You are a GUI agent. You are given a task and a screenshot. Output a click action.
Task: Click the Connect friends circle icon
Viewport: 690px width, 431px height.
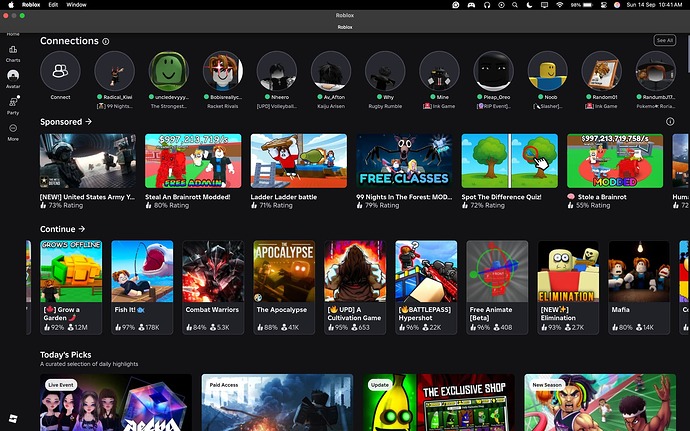(x=60, y=71)
